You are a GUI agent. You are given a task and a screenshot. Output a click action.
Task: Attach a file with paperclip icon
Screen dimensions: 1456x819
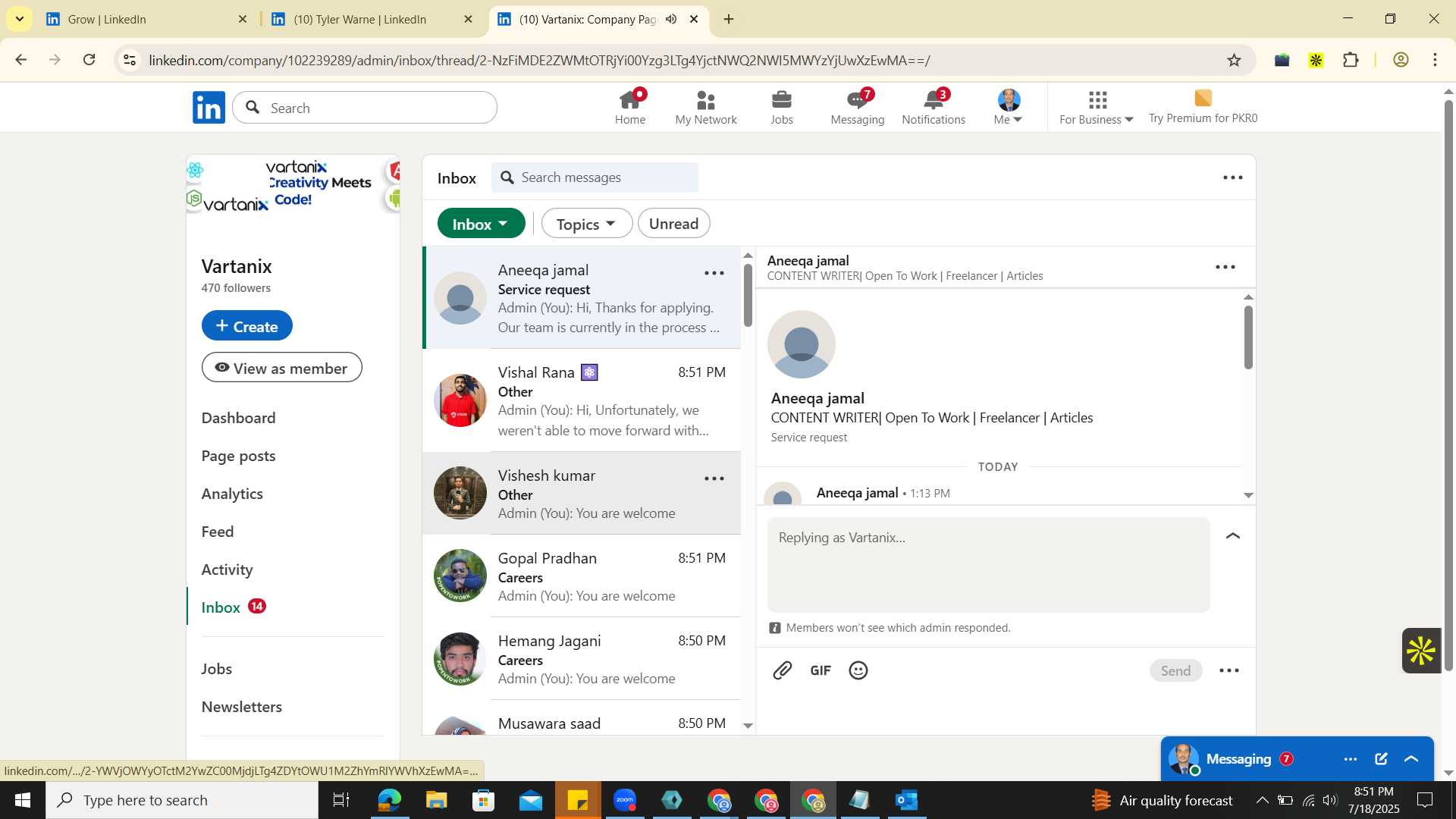(783, 670)
